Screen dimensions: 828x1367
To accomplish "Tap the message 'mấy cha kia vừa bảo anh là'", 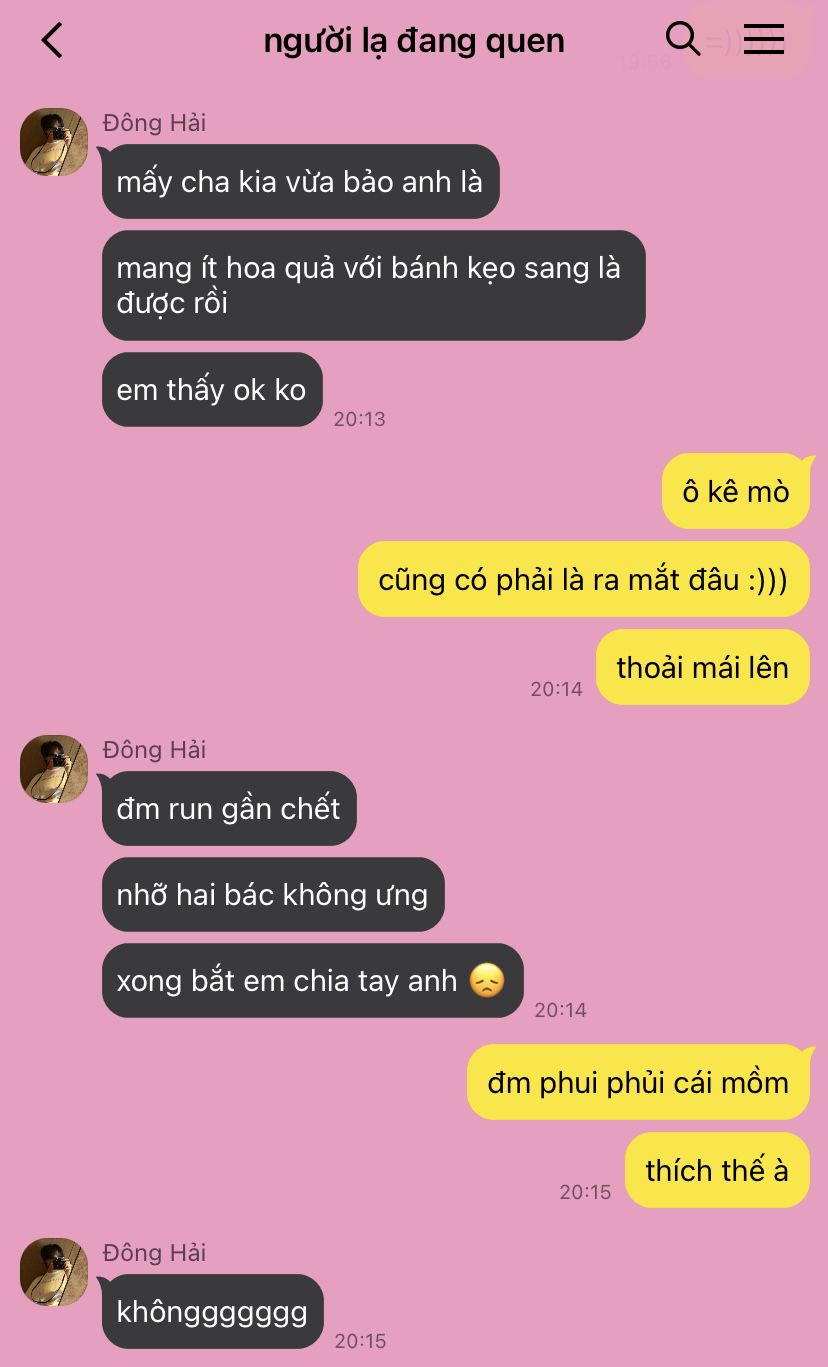I will pos(300,182).
